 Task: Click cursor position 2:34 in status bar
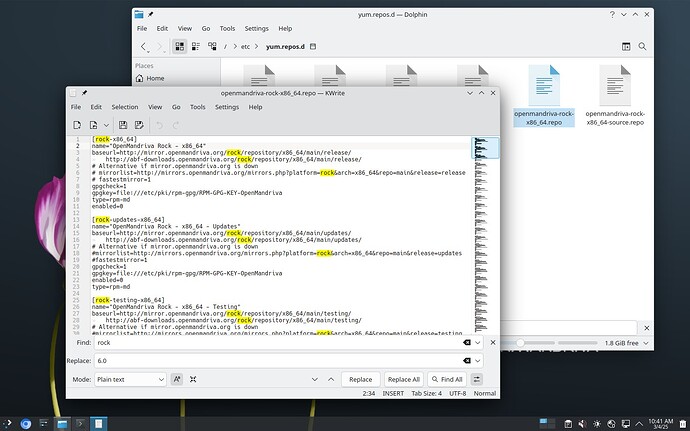click(x=369, y=393)
